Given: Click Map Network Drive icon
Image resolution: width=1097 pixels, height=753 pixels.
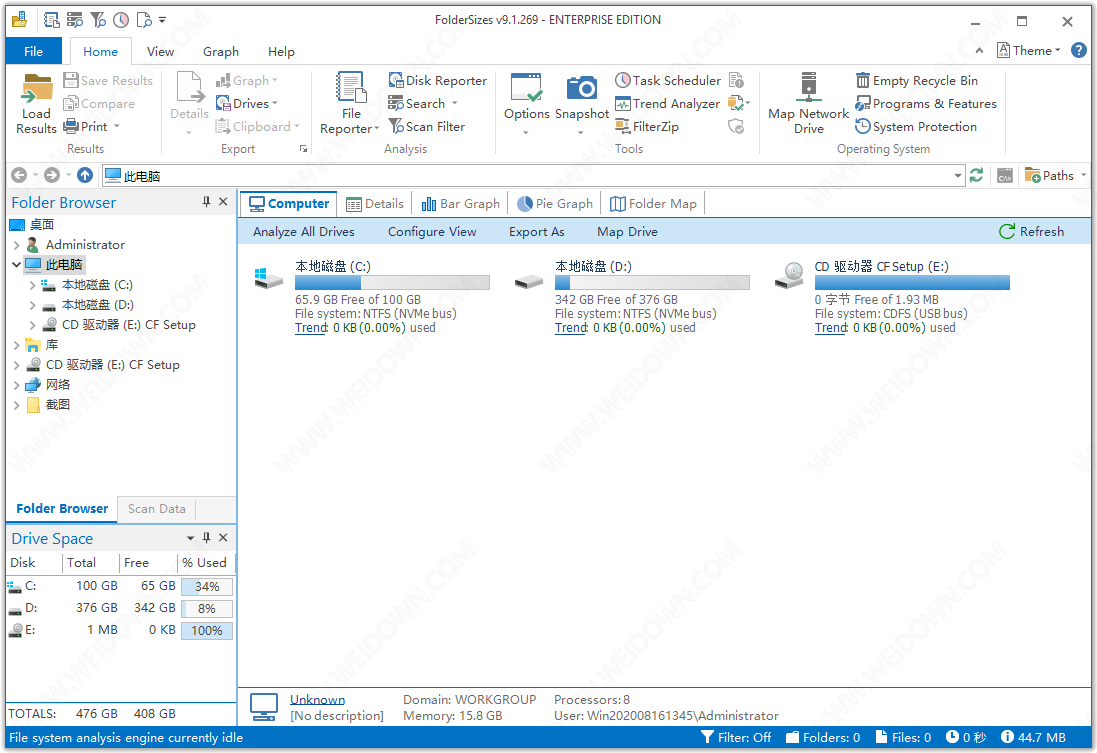Looking at the screenshot, I should [x=808, y=88].
